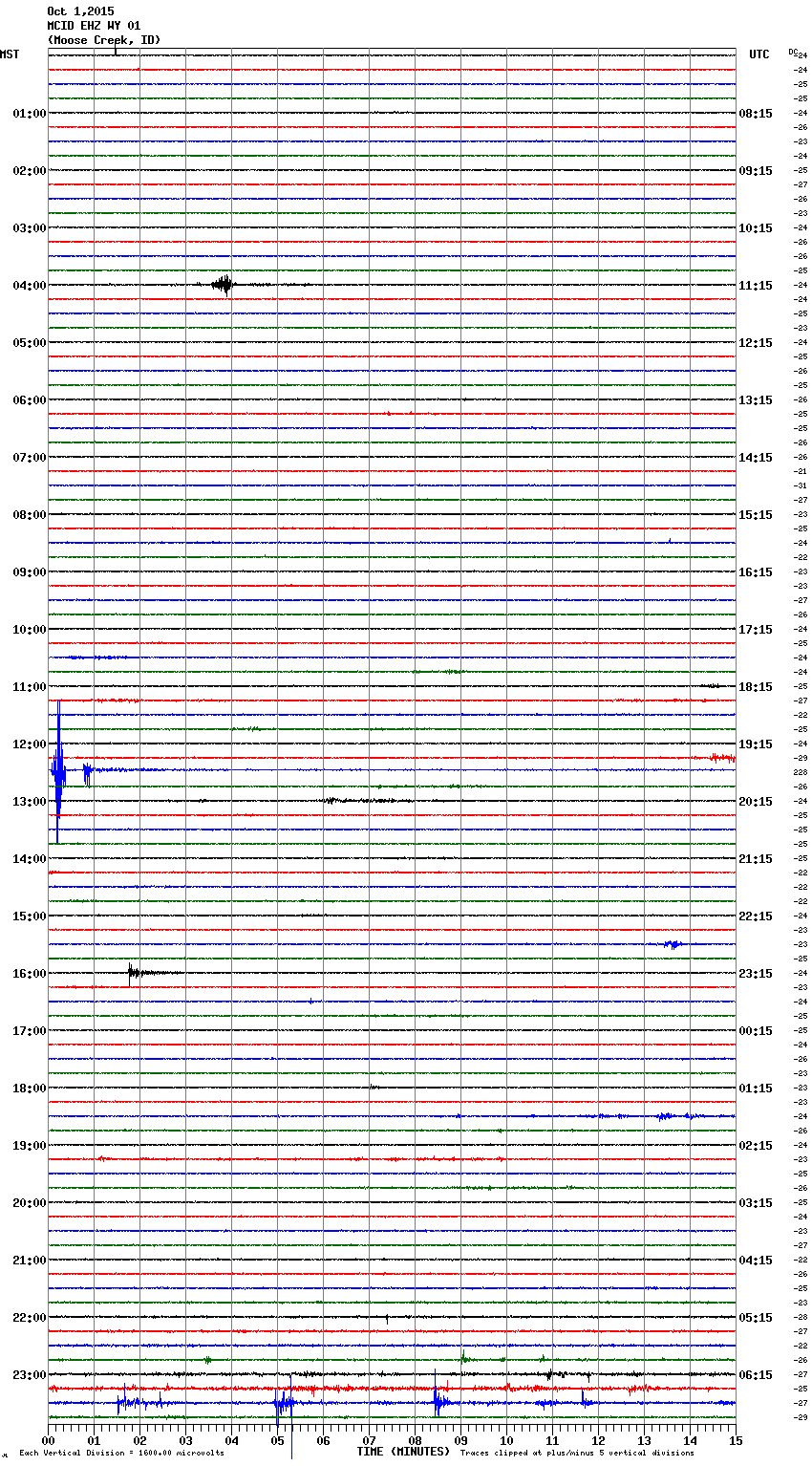The image size is (812, 1466).
Task: Click the 13:15 UTC time label
Action: (756, 400)
